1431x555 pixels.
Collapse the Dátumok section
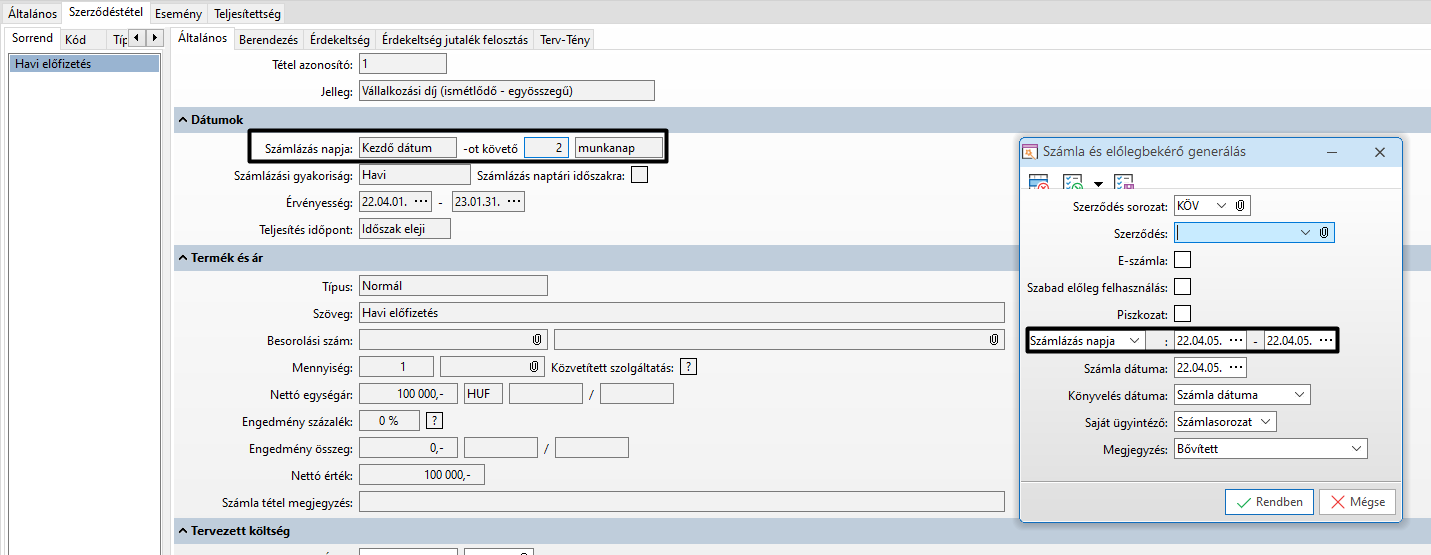point(183,120)
